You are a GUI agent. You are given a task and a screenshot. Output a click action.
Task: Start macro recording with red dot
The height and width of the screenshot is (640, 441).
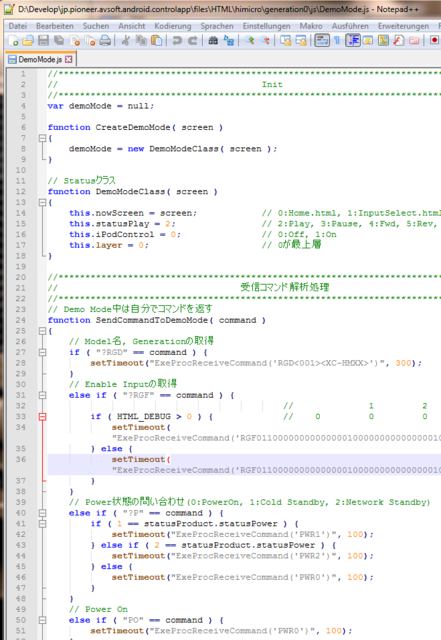[434, 40]
